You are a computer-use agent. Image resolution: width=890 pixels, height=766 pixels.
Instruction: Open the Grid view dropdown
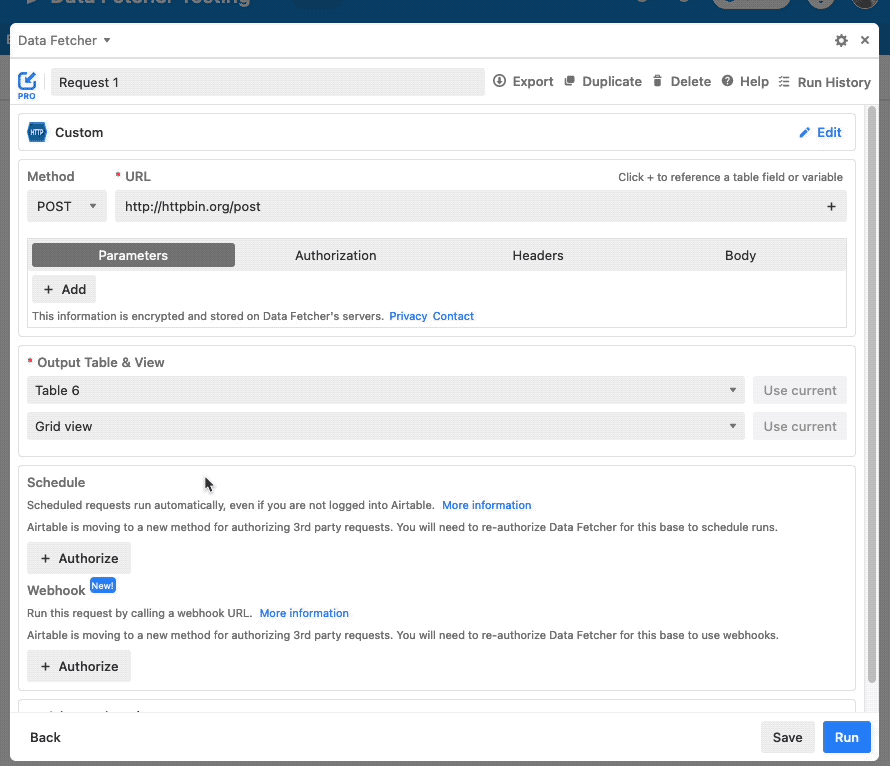click(x=385, y=426)
